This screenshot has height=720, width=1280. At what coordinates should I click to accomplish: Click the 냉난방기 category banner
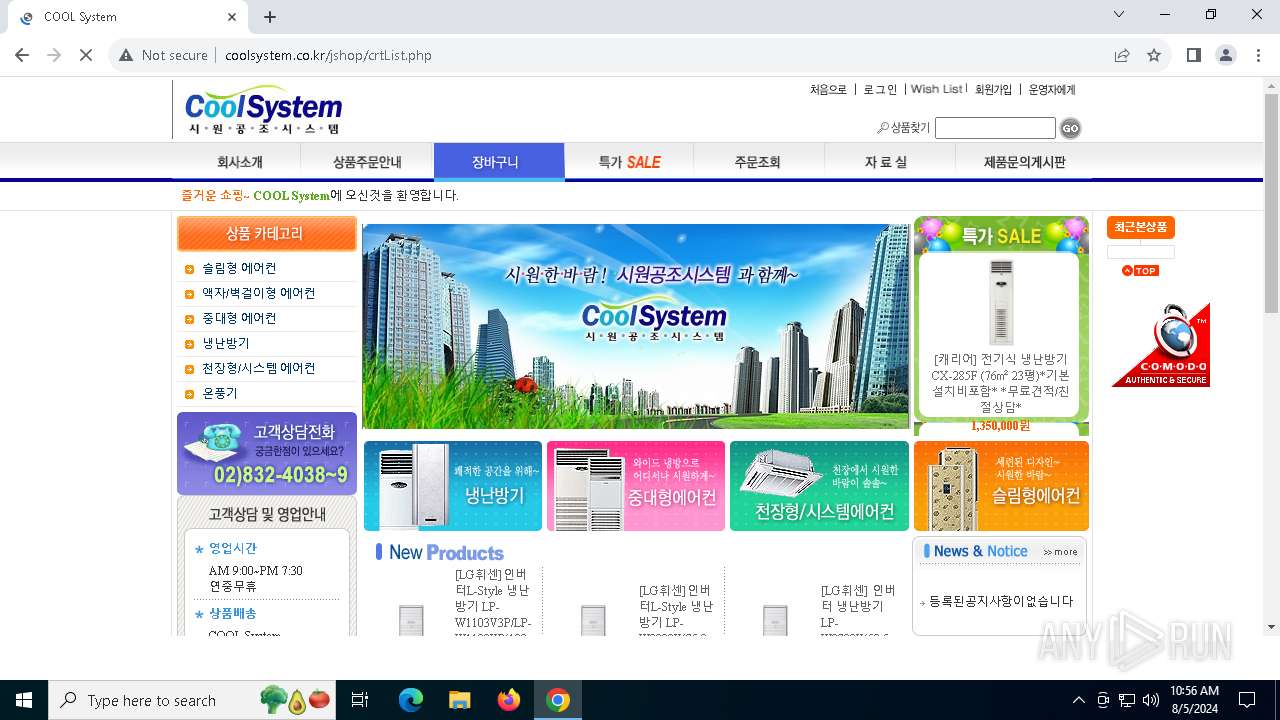(453, 486)
